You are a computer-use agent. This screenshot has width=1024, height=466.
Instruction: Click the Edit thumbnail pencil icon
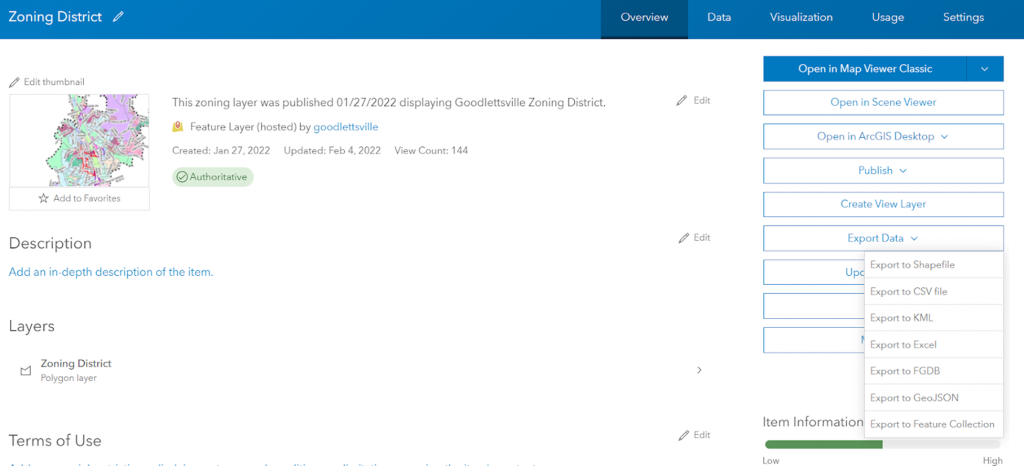[x=15, y=82]
